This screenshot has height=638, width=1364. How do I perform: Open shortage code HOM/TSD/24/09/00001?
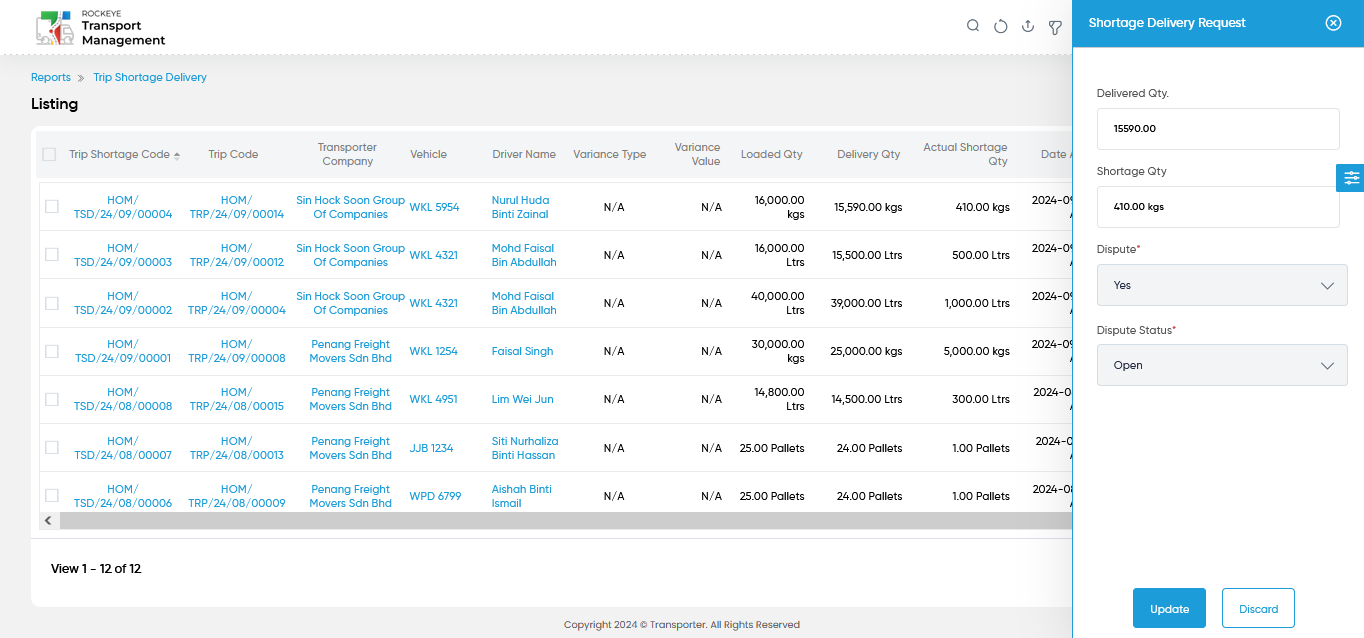click(123, 351)
